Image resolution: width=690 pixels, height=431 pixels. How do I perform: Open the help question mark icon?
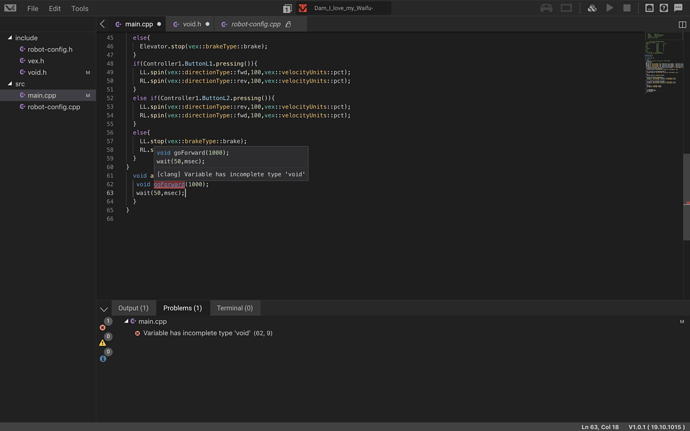[664, 8]
